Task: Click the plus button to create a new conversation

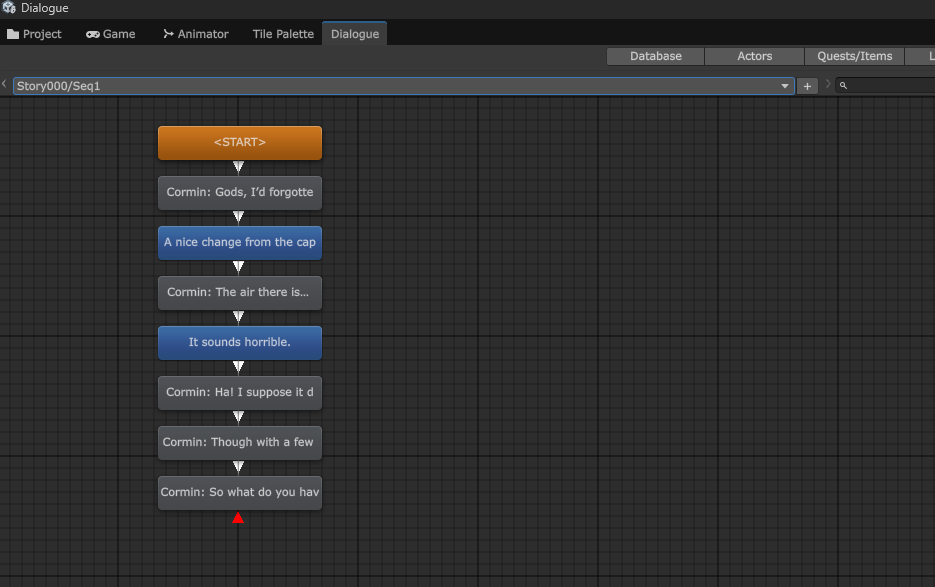Action: [807, 86]
